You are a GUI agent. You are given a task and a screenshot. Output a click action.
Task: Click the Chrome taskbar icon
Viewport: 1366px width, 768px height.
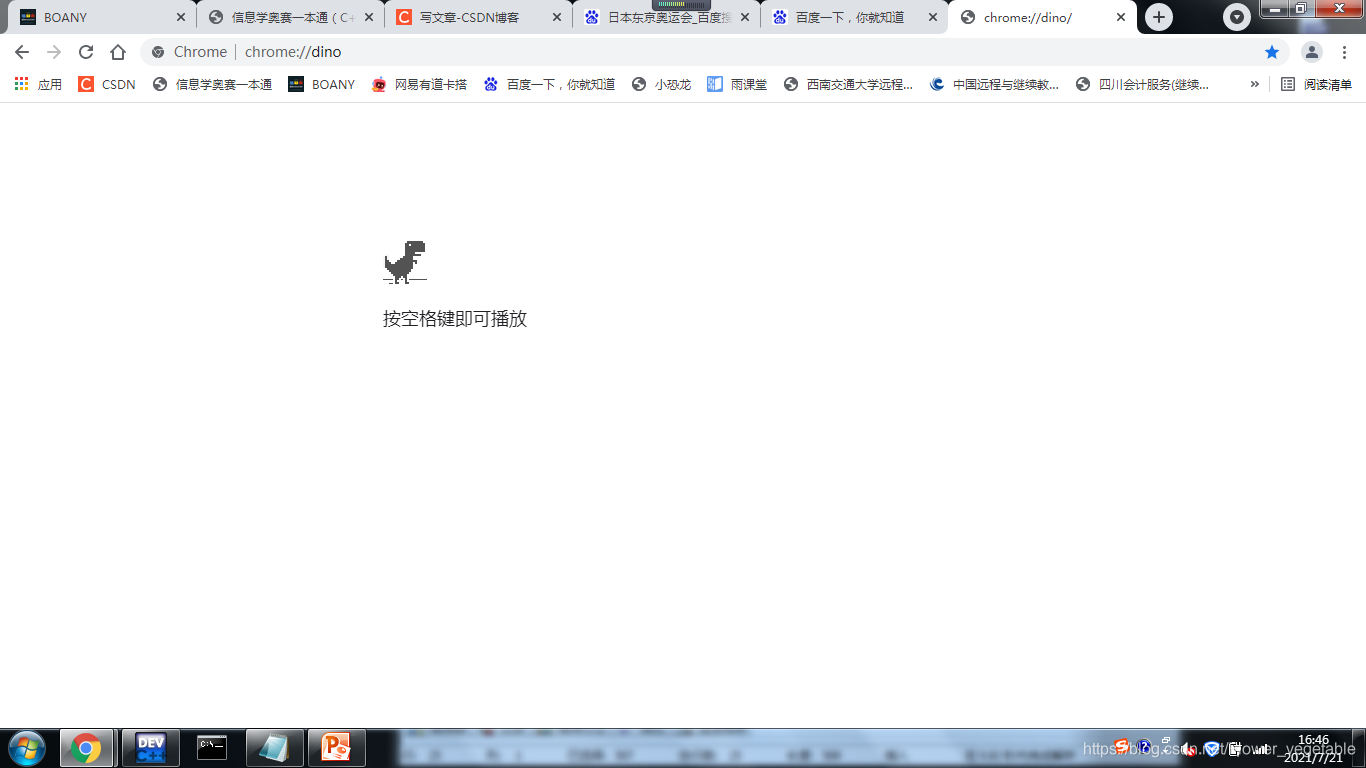click(x=86, y=748)
